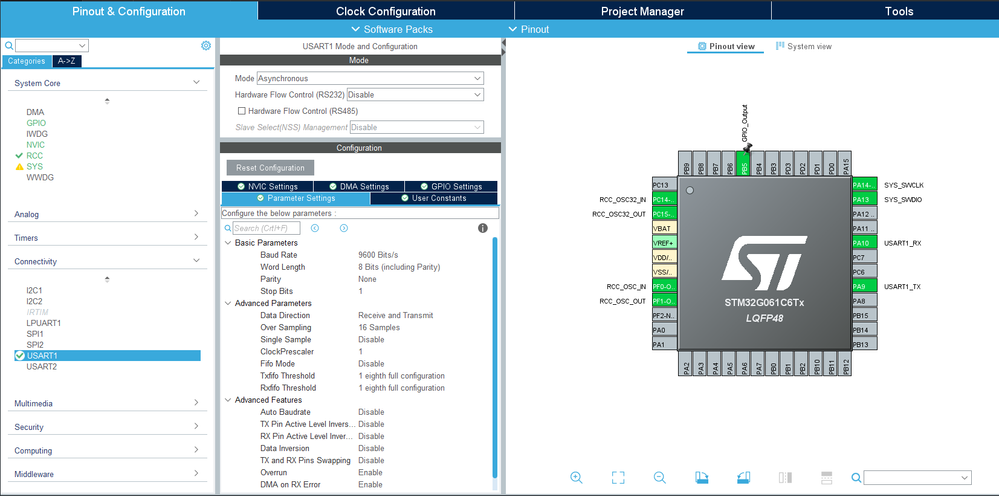Screen dimensions: 999x496
Task: Open the DMA Settings tab
Action: click(x=359, y=187)
